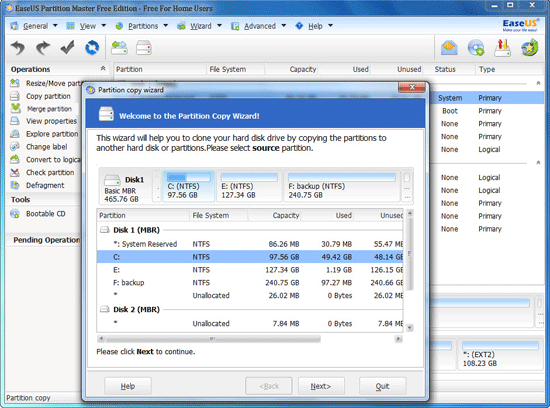The width and height of the screenshot is (550, 408).
Task: Open the newsletter envelope icon
Action: pos(449,48)
